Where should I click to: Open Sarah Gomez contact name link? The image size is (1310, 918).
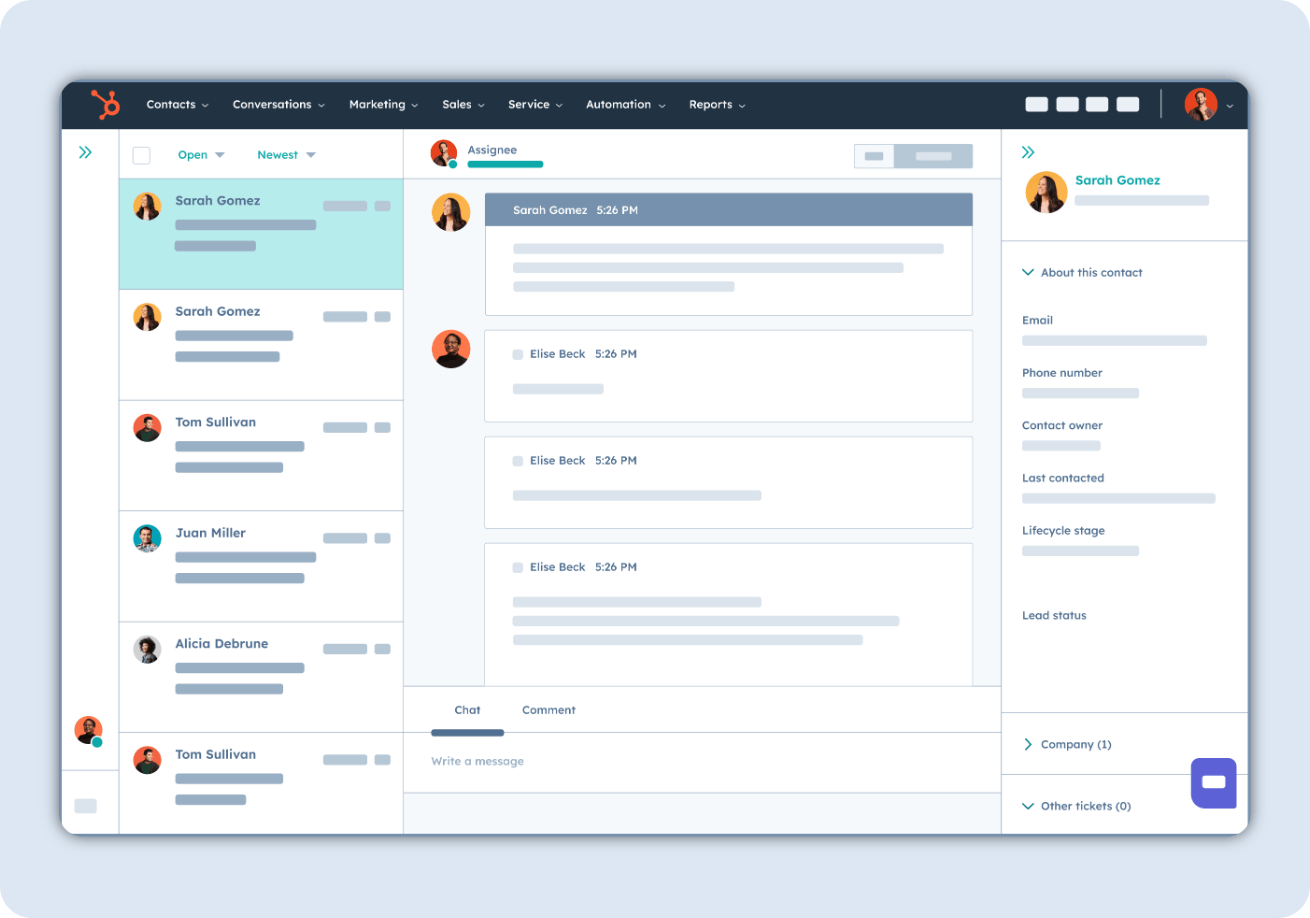pos(1117,181)
